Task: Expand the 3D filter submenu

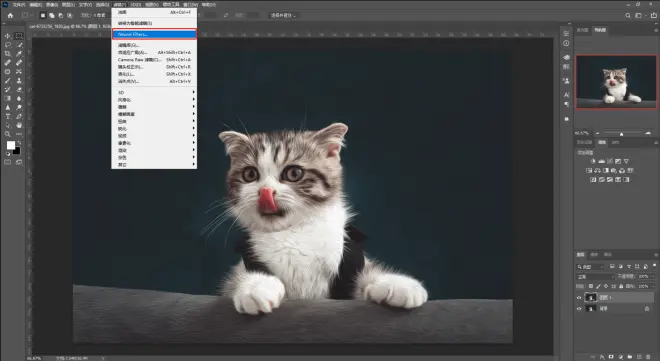Action: pos(154,92)
